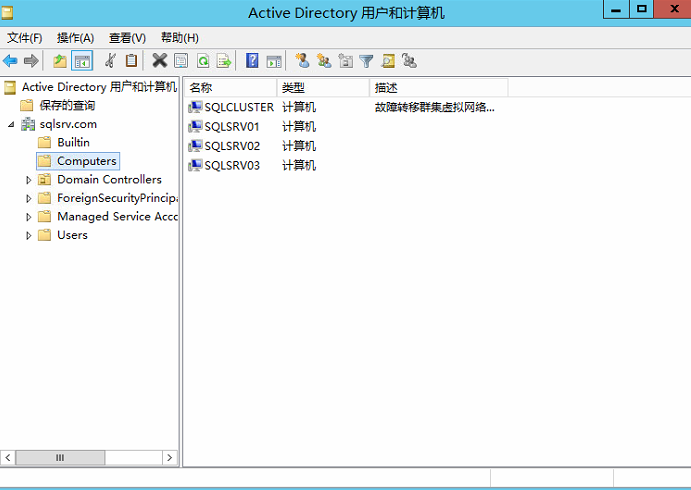
Task: Open the 查看(V) menu
Action: (127, 38)
